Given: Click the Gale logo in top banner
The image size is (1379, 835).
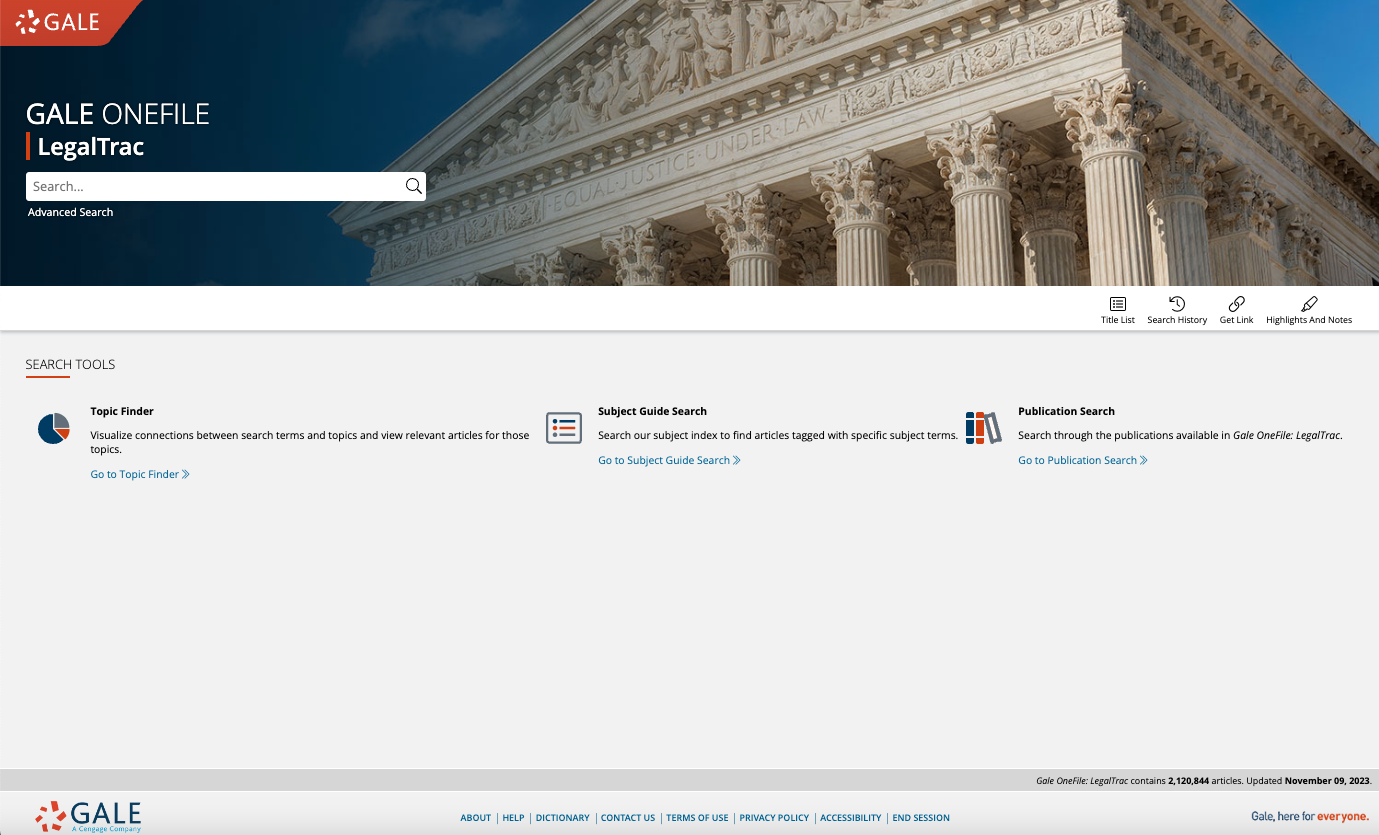Looking at the screenshot, I should click(x=58, y=21).
